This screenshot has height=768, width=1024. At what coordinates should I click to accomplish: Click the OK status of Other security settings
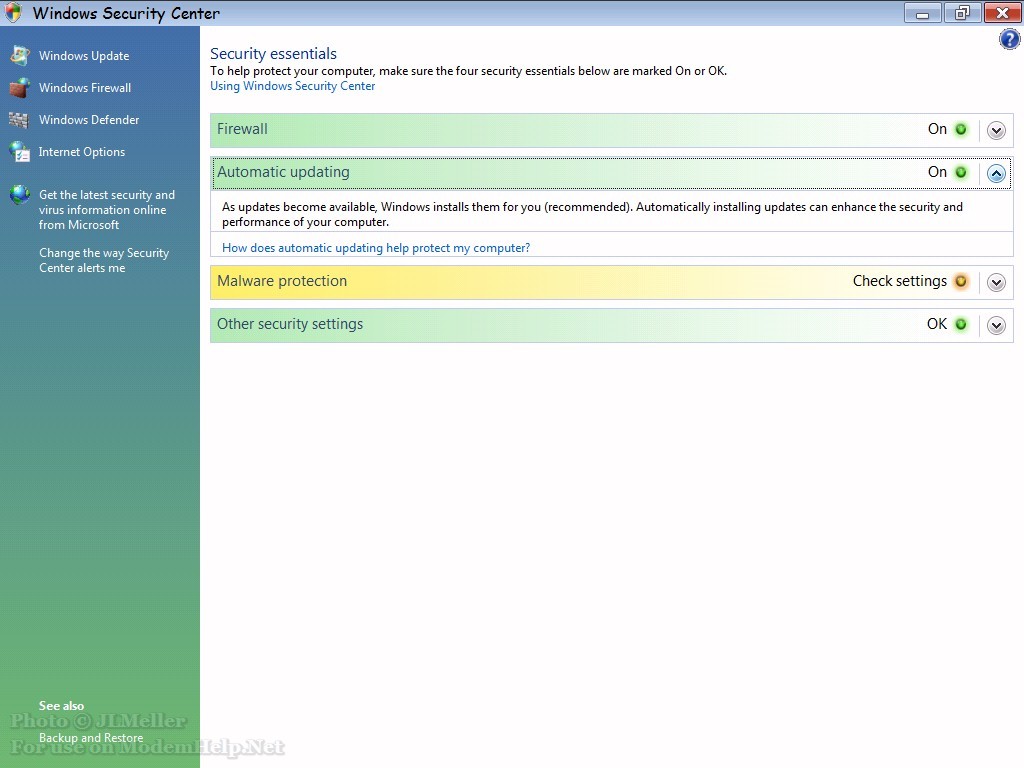point(936,324)
